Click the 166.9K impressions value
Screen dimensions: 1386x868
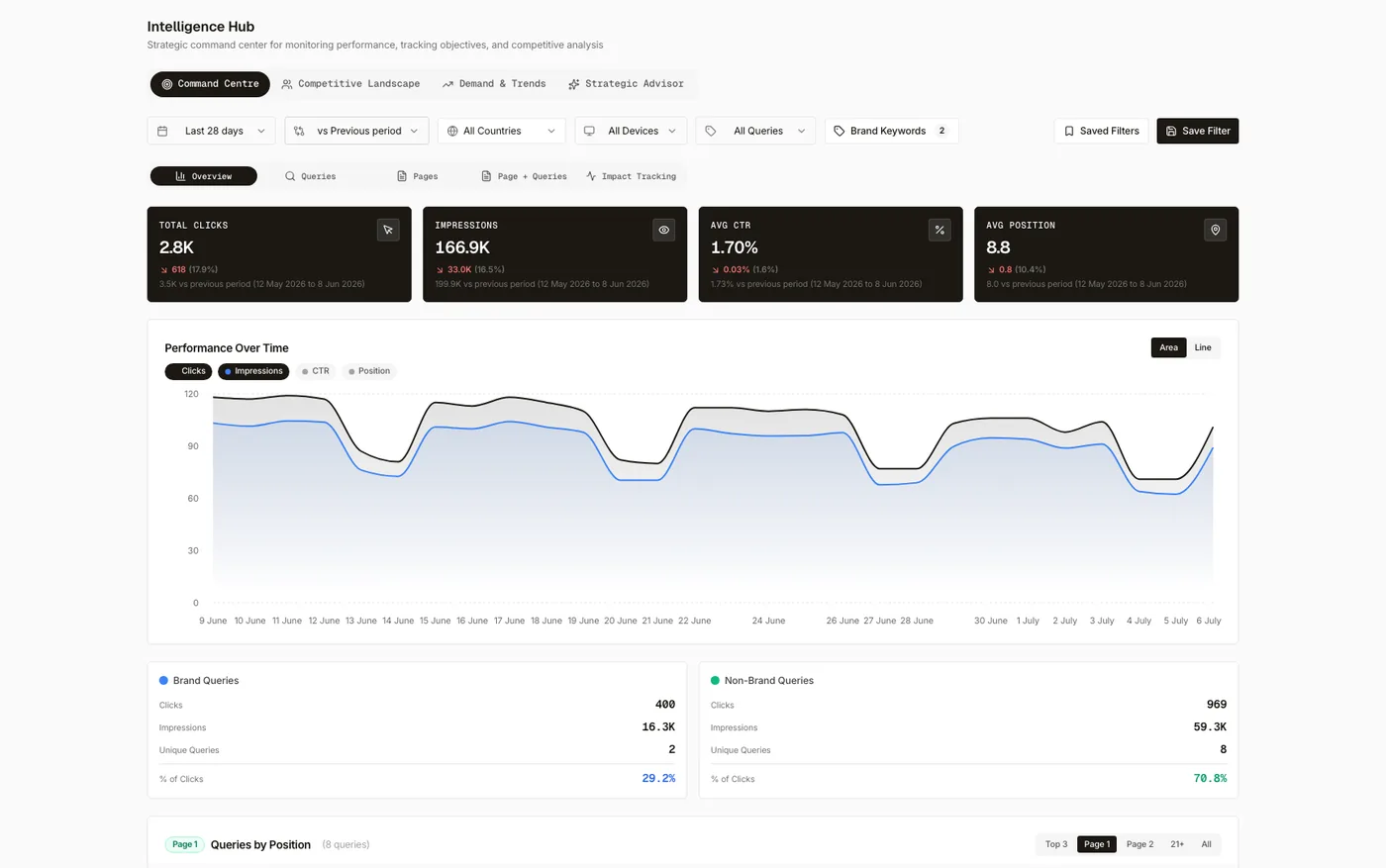[462, 247]
